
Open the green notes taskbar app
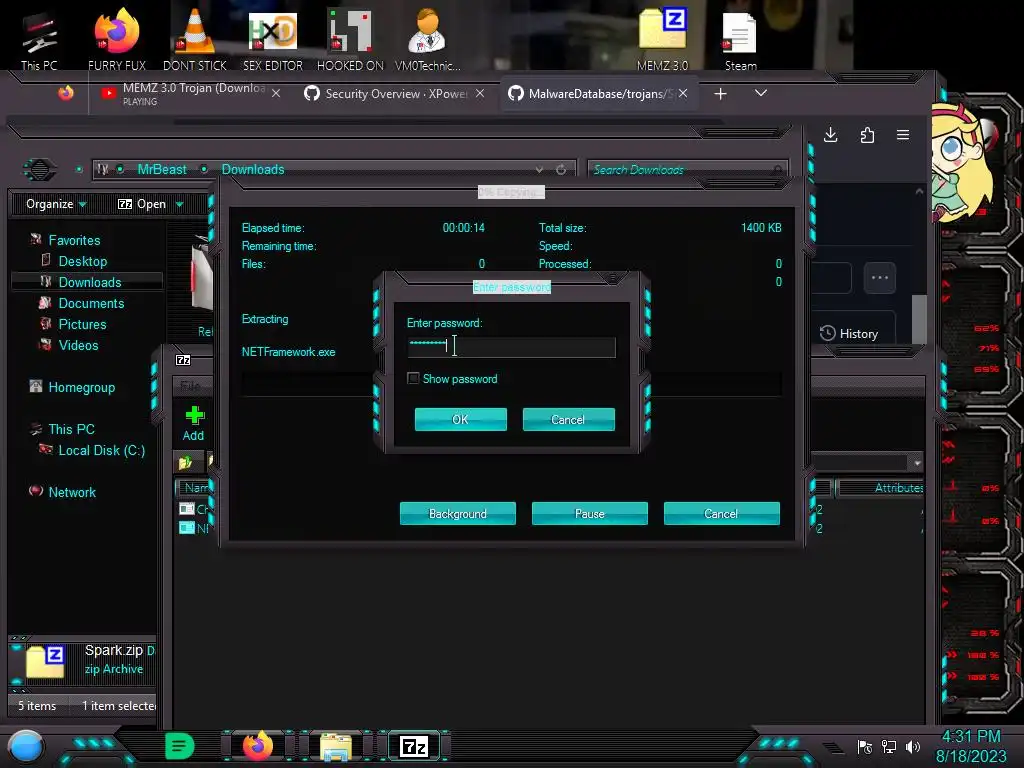tap(180, 746)
